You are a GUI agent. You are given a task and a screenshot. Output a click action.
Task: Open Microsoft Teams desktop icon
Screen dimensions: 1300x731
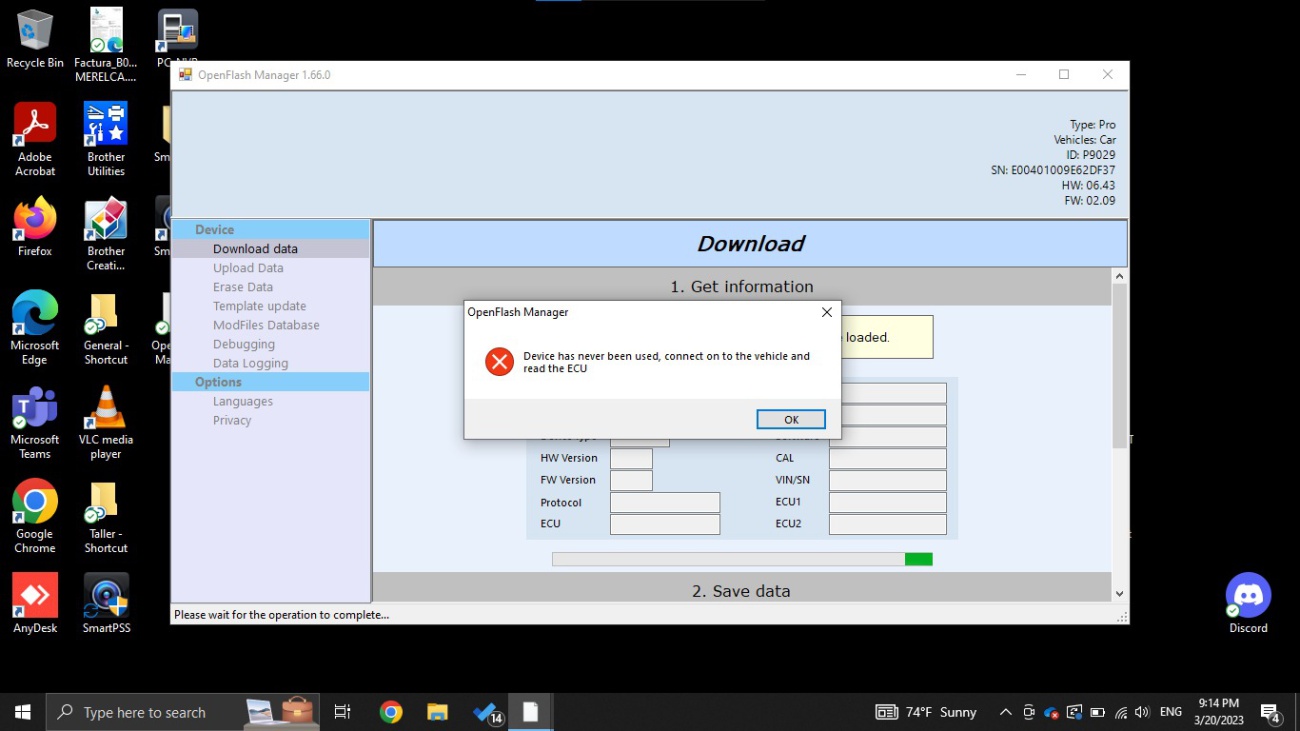(35, 421)
